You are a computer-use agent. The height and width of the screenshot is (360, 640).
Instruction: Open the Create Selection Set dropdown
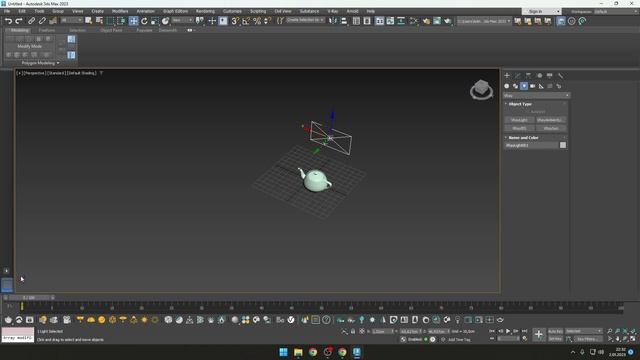[305, 20]
